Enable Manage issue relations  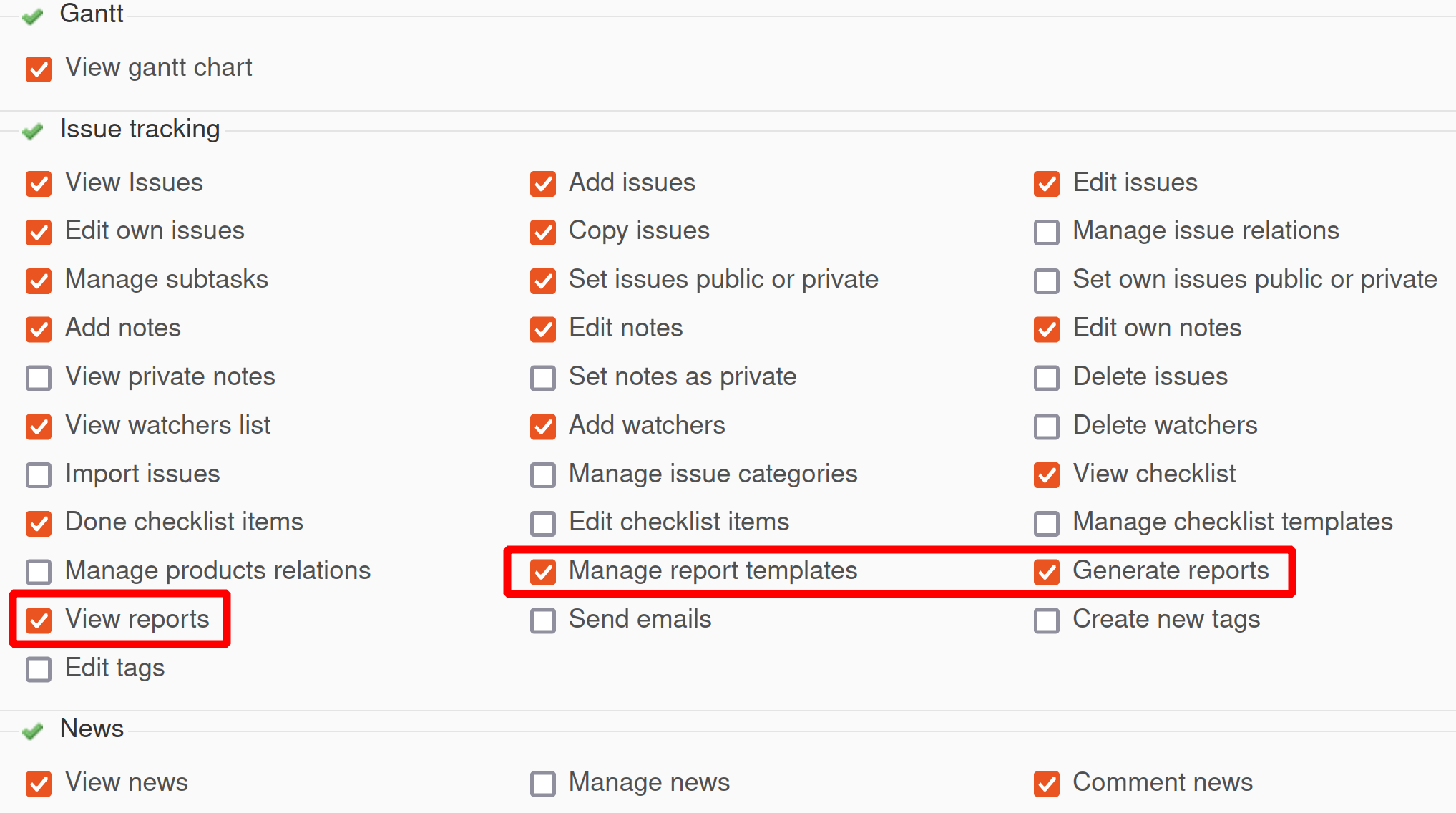pos(1046,232)
